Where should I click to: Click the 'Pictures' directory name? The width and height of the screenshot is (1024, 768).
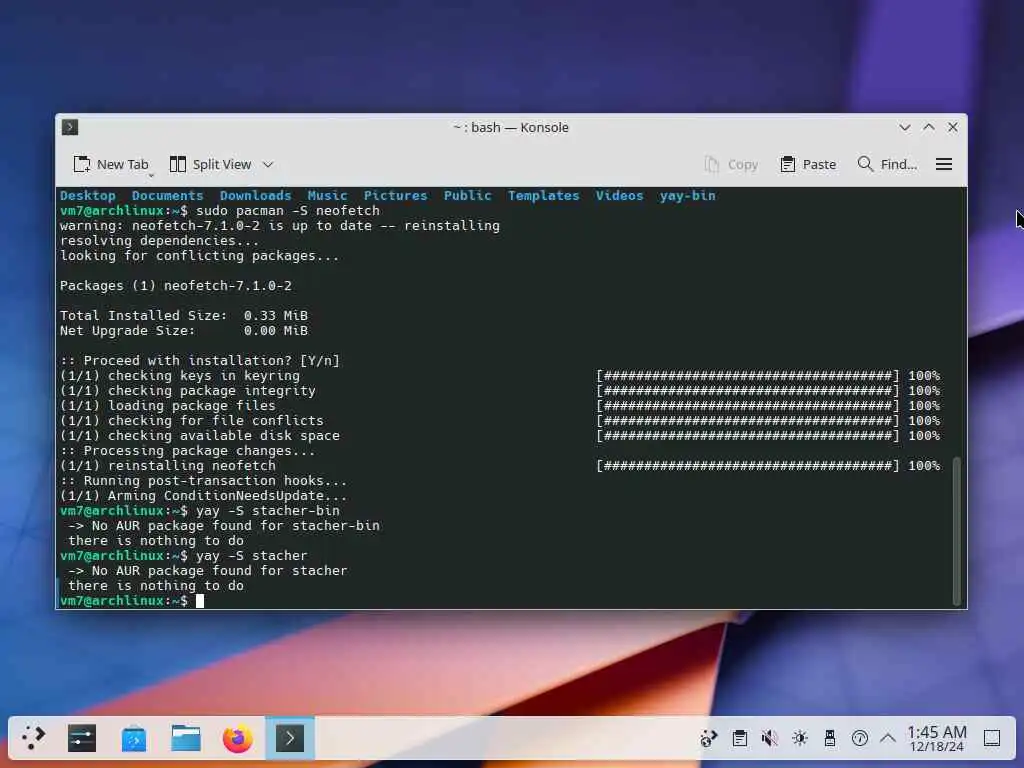pos(395,195)
